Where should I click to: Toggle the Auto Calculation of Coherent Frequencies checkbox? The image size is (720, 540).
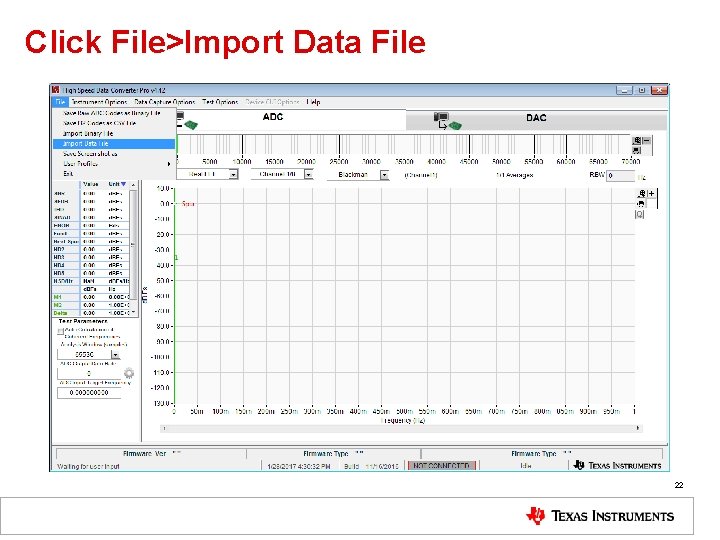tap(61, 331)
